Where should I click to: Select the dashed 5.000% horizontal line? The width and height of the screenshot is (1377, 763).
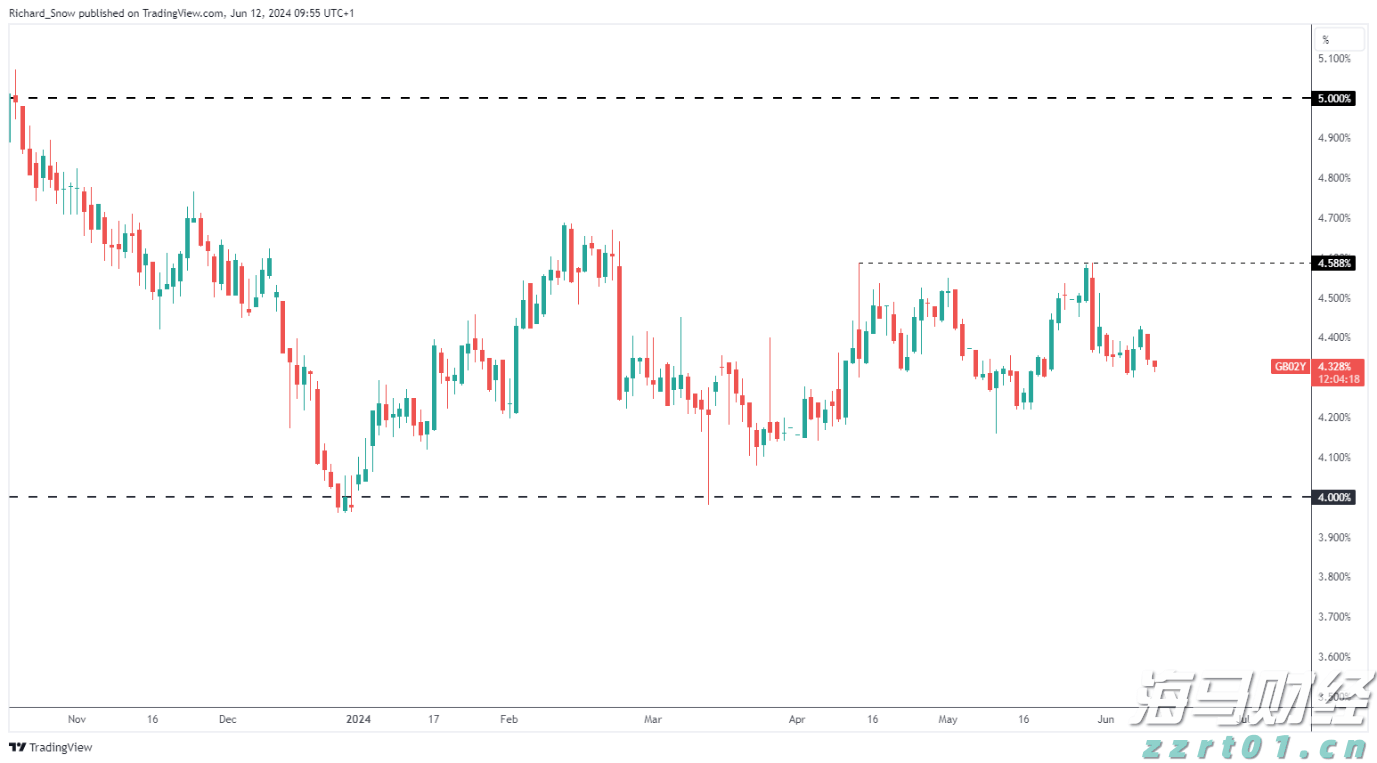click(x=659, y=98)
